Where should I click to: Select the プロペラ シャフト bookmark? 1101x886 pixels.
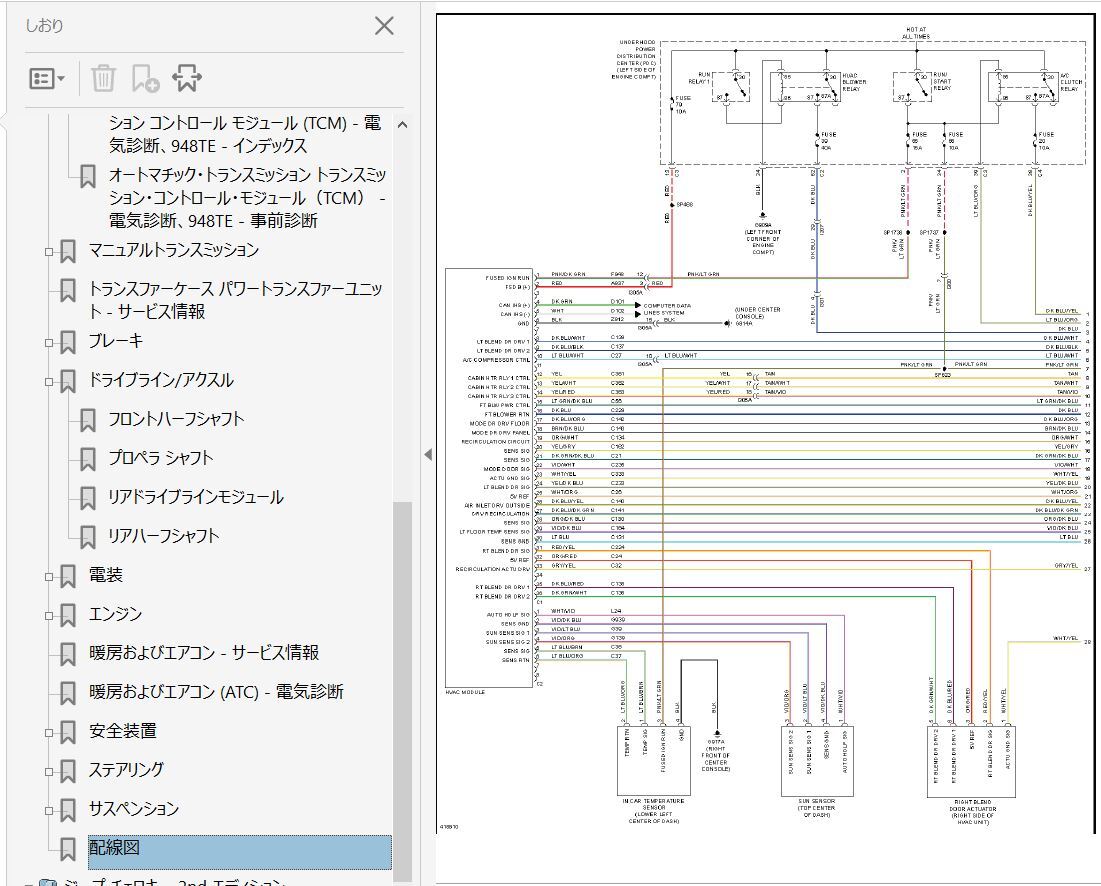pos(161,458)
